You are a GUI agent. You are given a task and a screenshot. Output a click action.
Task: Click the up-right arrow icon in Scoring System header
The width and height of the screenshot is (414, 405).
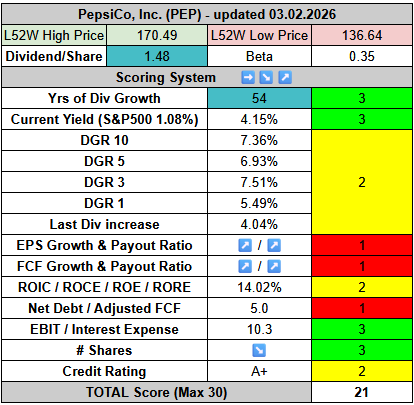pos(285,78)
